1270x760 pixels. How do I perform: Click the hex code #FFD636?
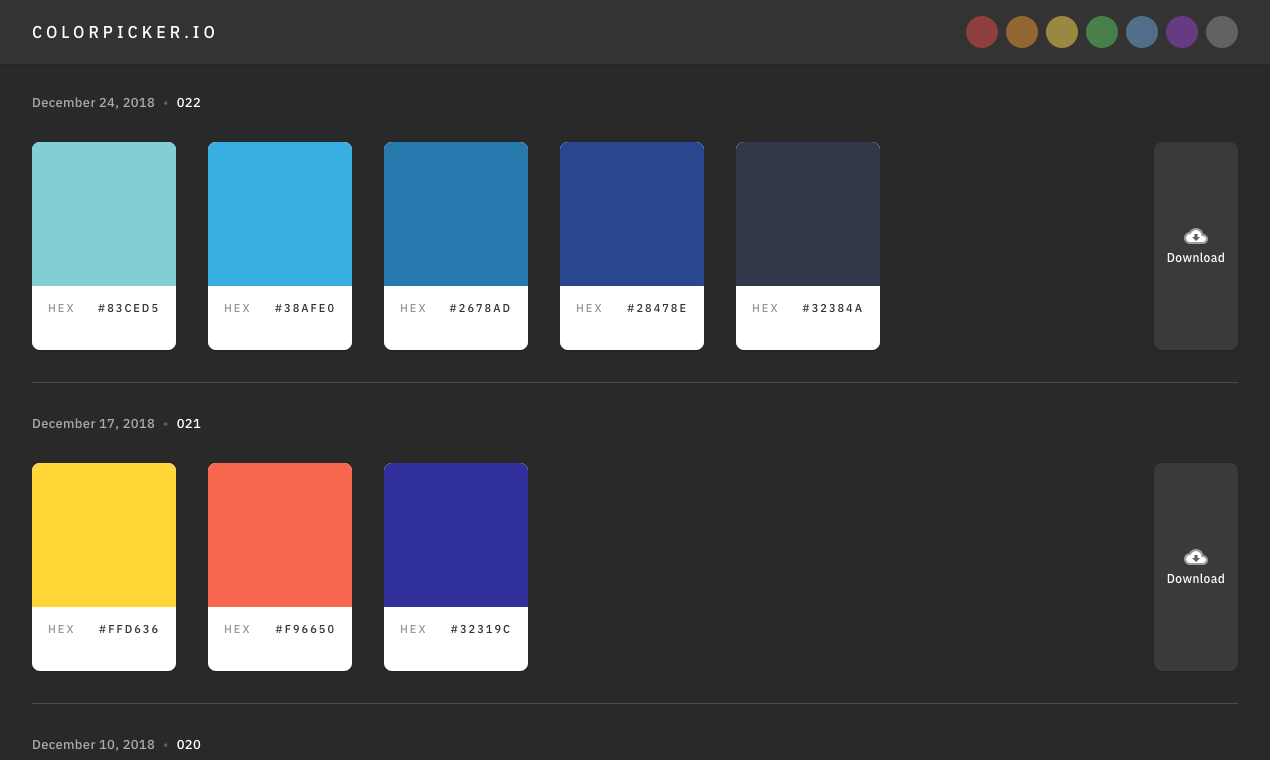coord(128,629)
